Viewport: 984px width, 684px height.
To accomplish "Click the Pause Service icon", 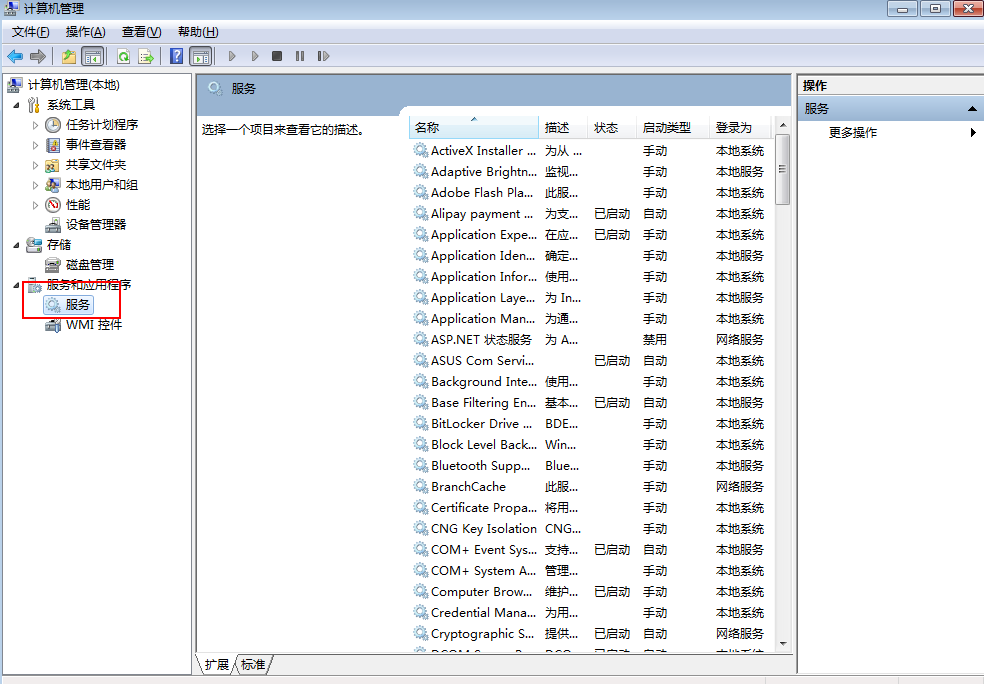I will [x=300, y=56].
